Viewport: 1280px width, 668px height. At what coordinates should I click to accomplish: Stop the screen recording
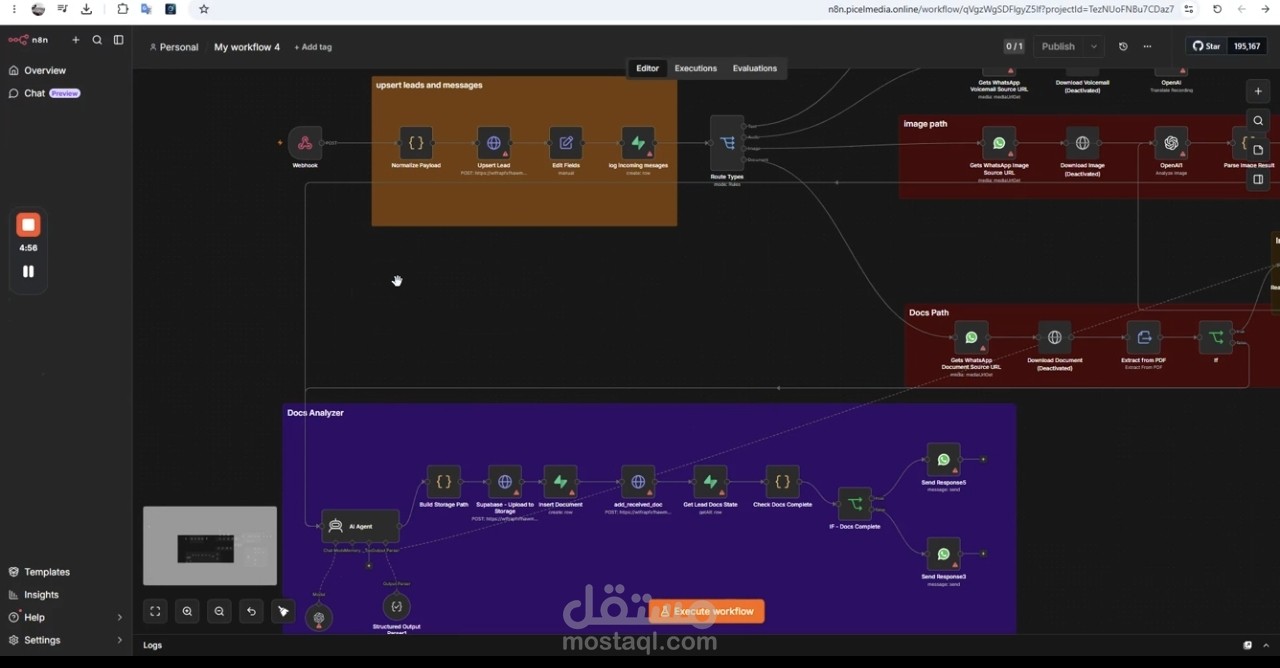pyautogui.click(x=28, y=225)
